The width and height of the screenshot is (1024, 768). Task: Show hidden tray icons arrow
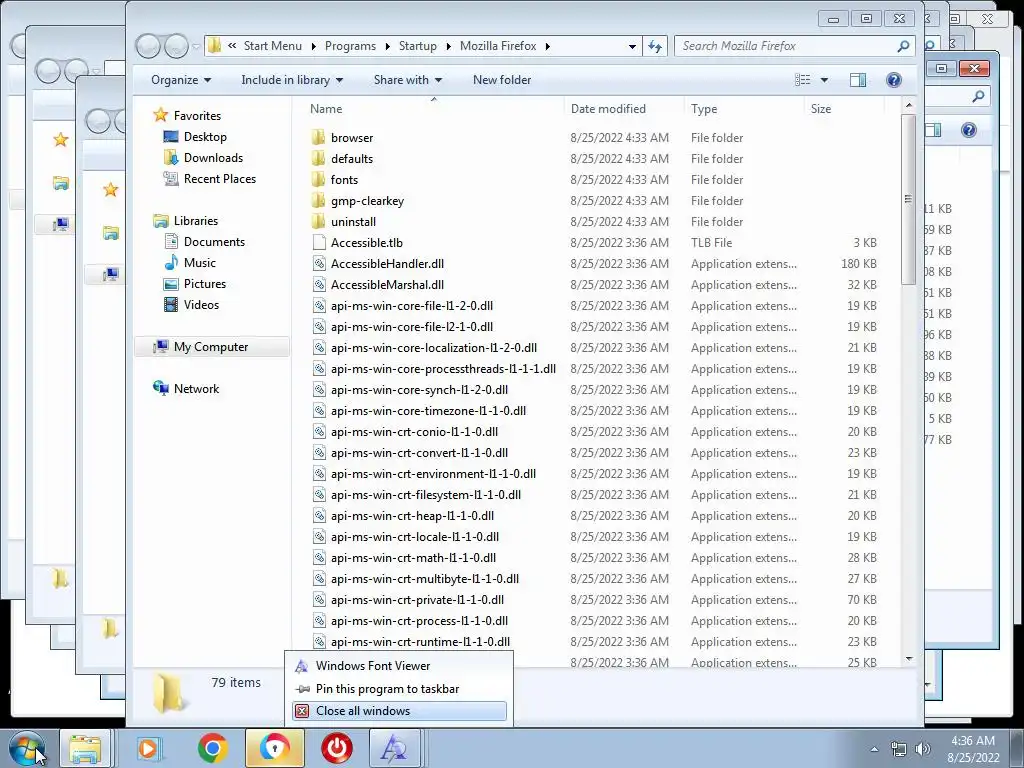(874, 749)
